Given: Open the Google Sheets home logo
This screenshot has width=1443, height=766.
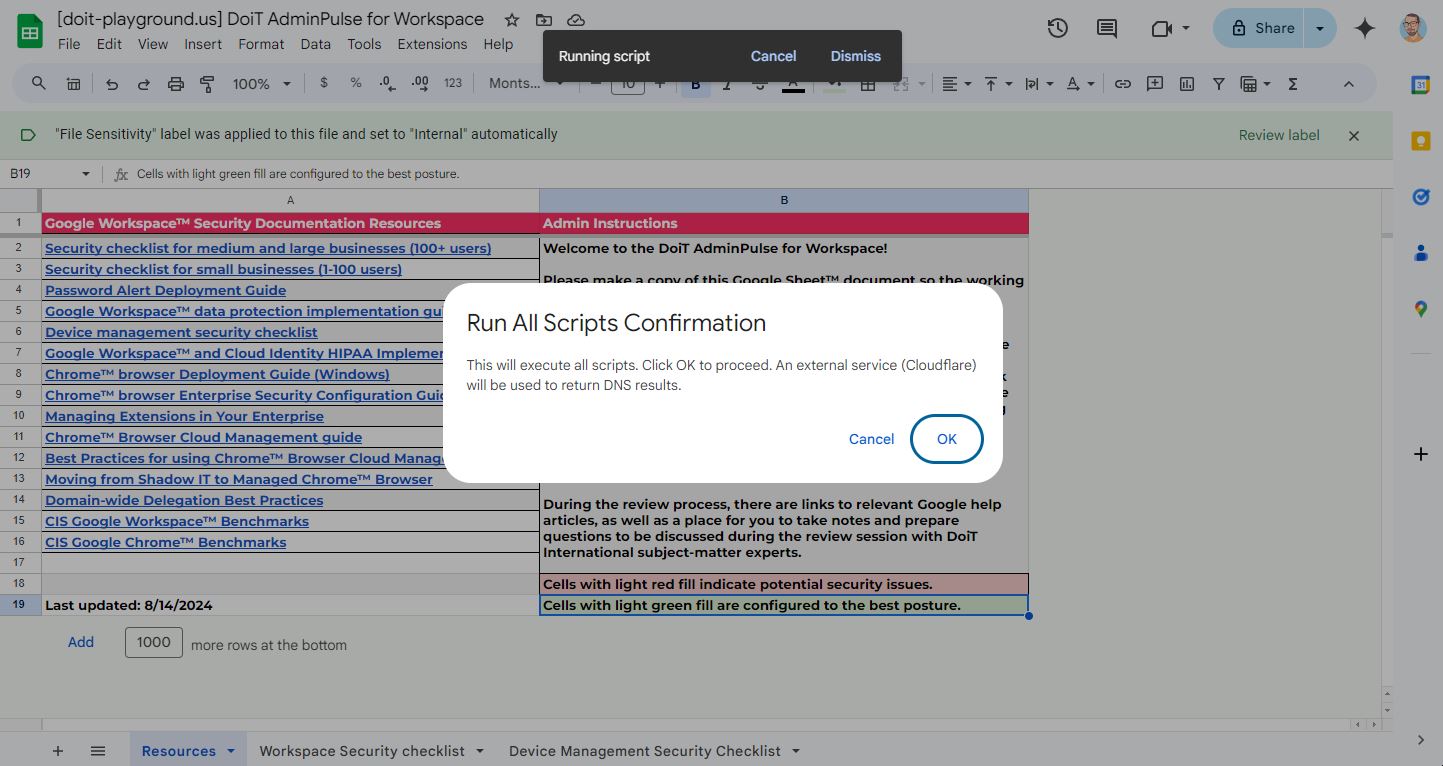Looking at the screenshot, I should click(x=30, y=31).
